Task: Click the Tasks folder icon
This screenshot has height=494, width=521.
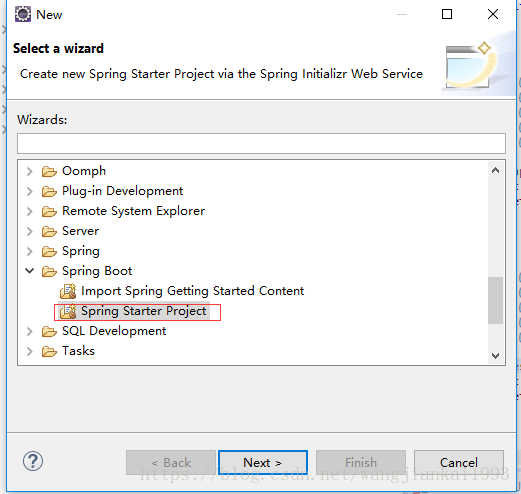Action: click(49, 351)
